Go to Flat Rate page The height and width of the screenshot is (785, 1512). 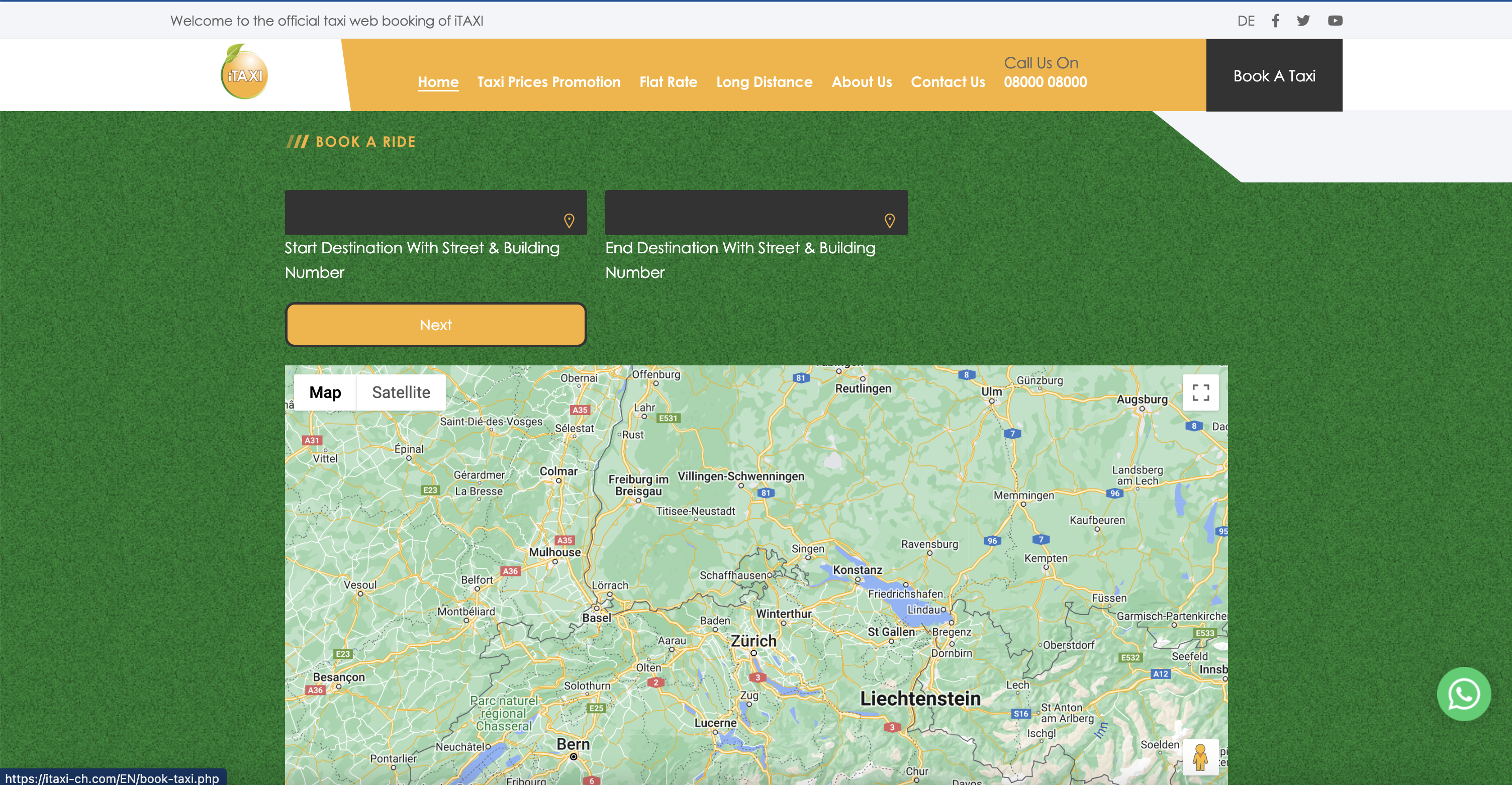click(x=668, y=82)
